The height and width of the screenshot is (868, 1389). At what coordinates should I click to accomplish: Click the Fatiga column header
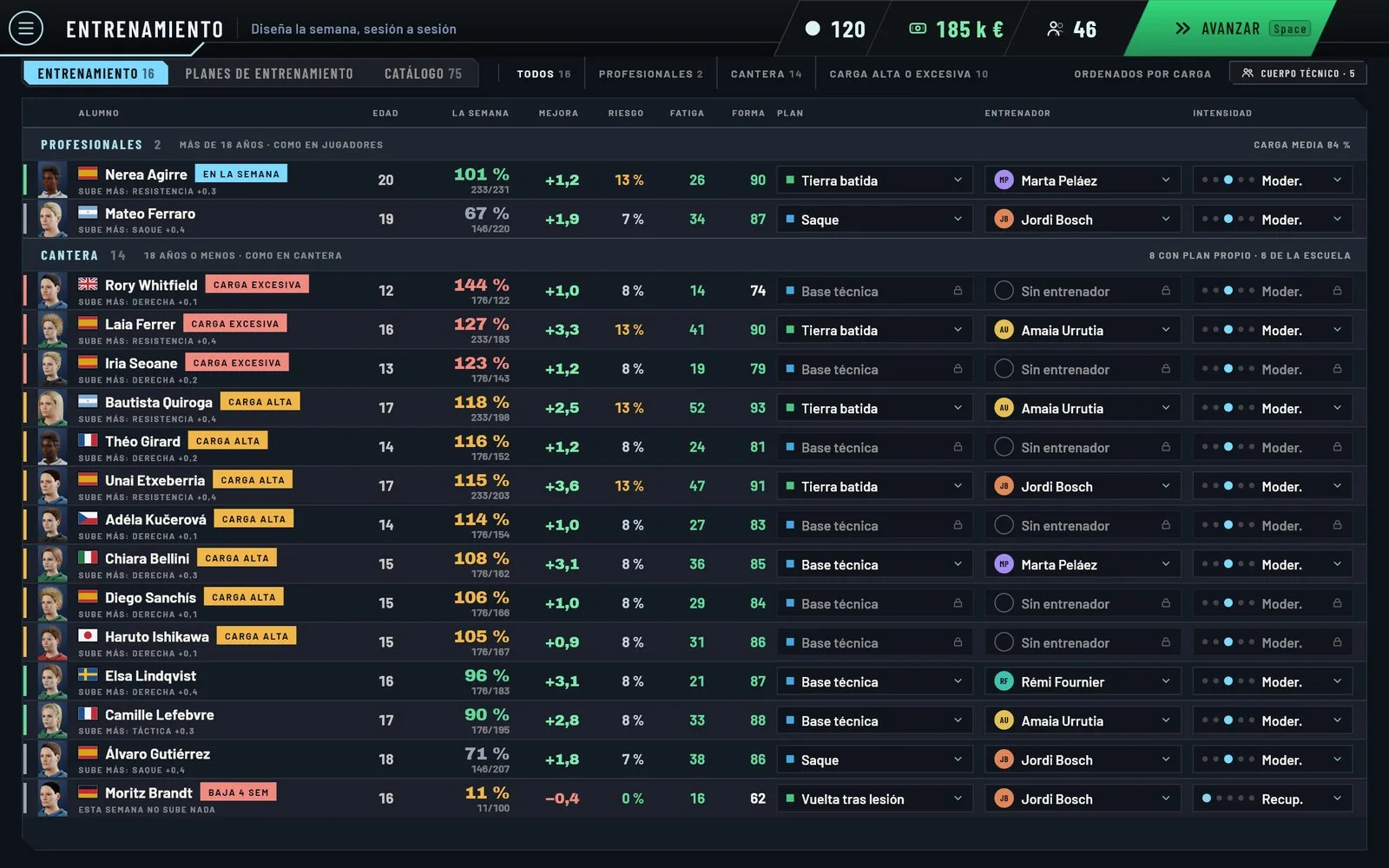687,113
